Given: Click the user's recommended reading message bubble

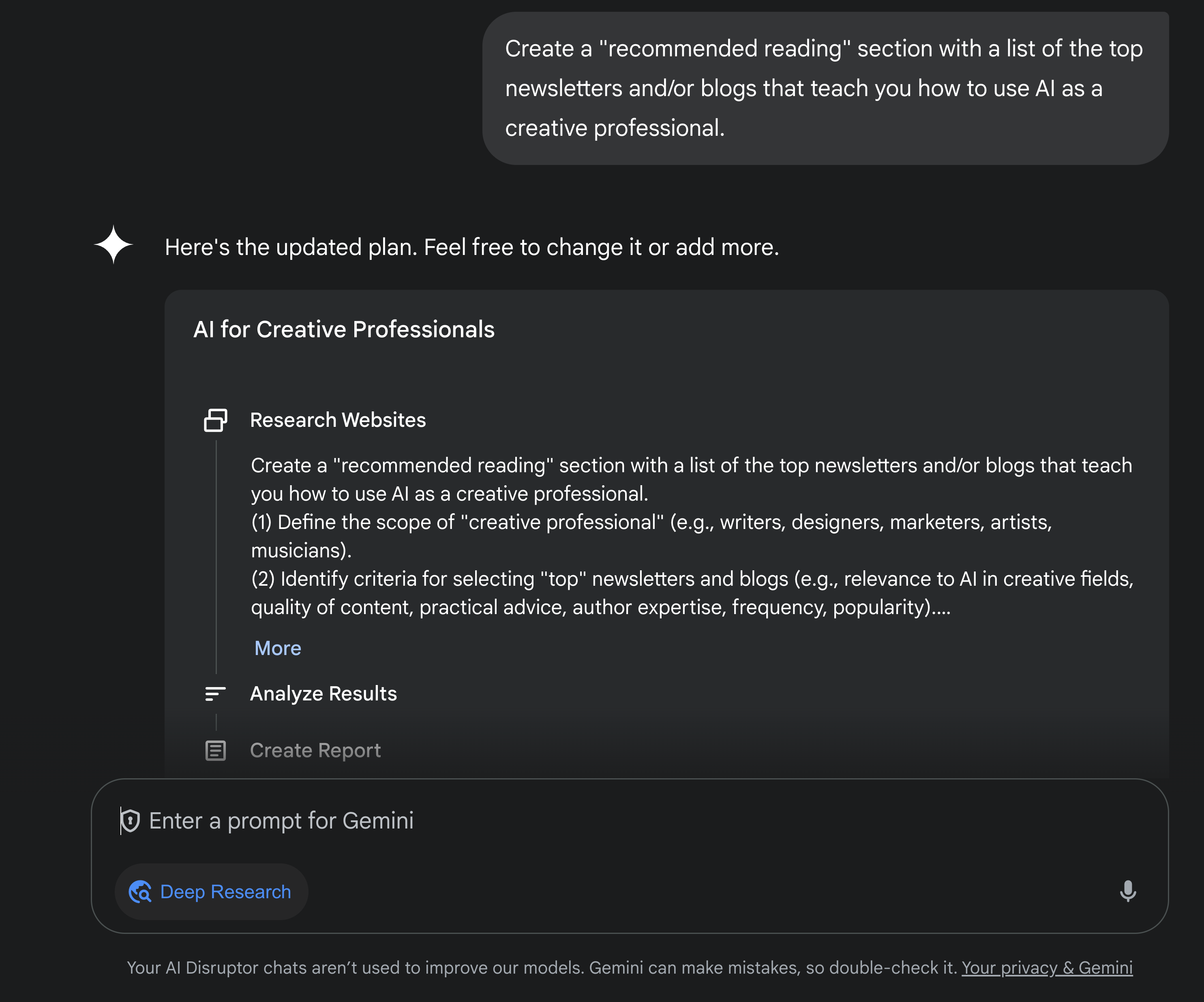Looking at the screenshot, I should [x=825, y=88].
